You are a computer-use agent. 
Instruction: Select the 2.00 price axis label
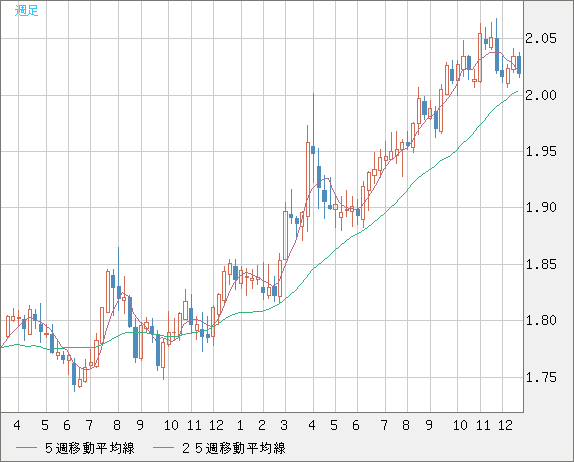[x=541, y=95]
